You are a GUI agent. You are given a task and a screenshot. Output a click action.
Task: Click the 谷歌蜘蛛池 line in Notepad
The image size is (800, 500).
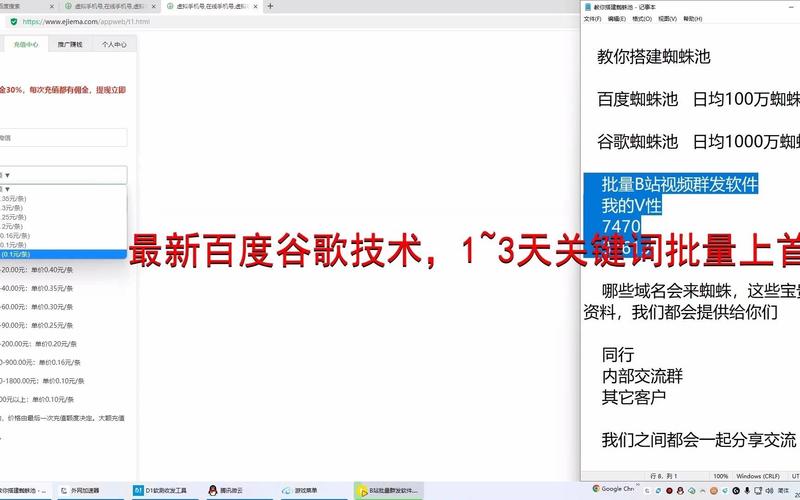coord(698,141)
